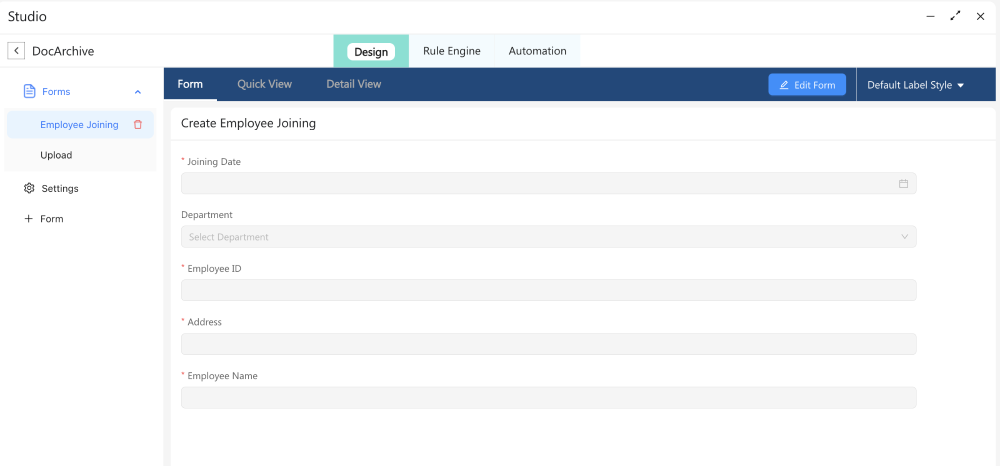Open calendar picker in Joining Date field
Image resolution: width=1000 pixels, height=466 pixels.
pos(903,184)
